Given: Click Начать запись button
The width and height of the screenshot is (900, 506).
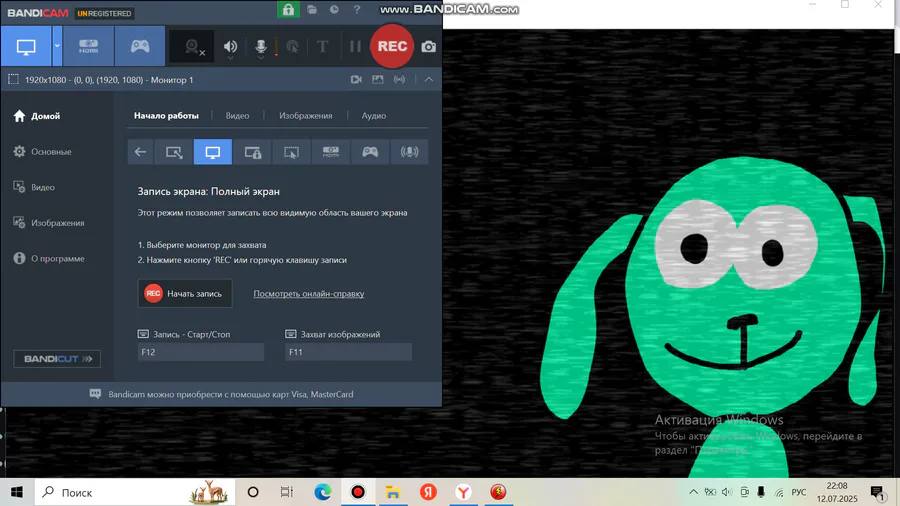Looking at the screenshot, I should [185, 293].
